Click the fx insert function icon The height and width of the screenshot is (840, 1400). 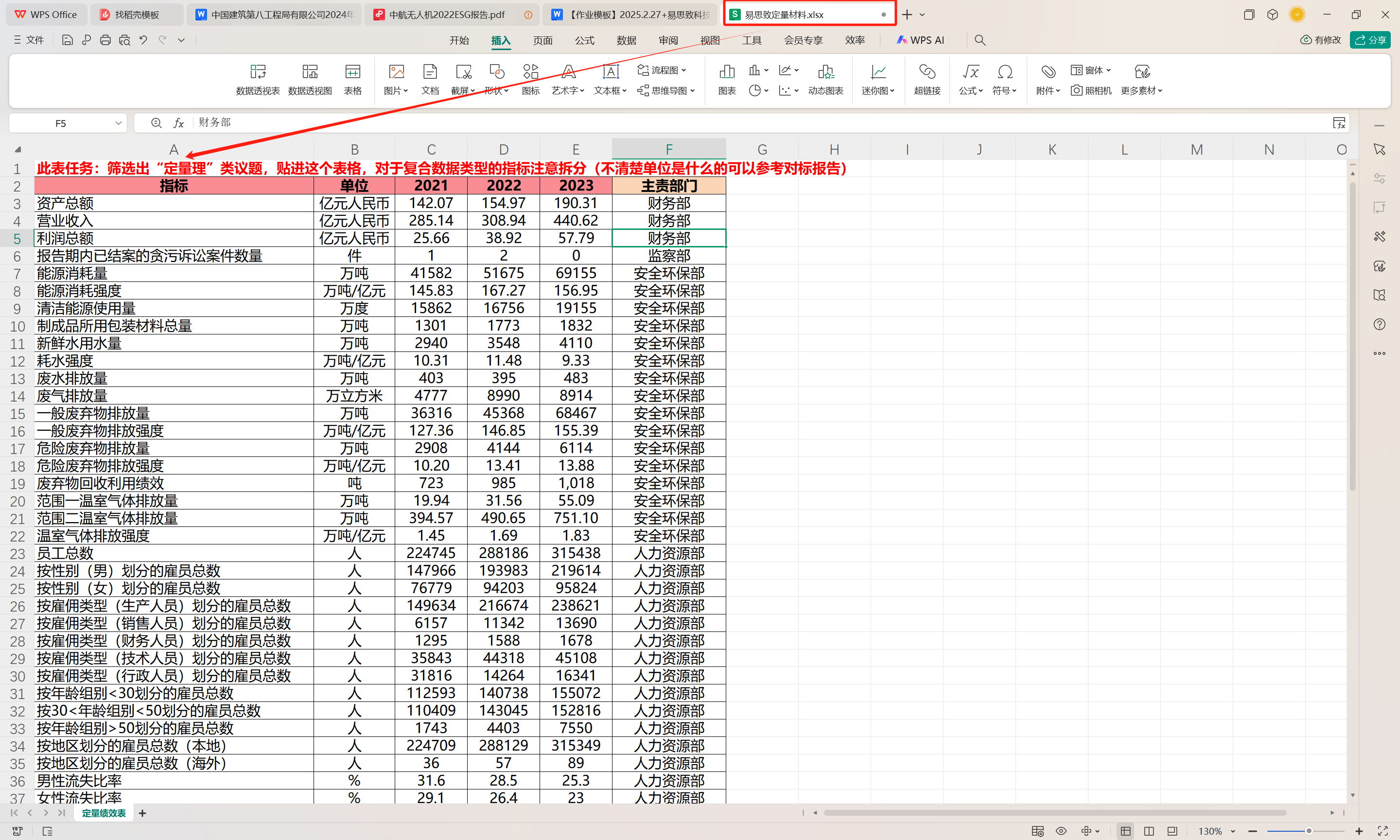[178, 123]
